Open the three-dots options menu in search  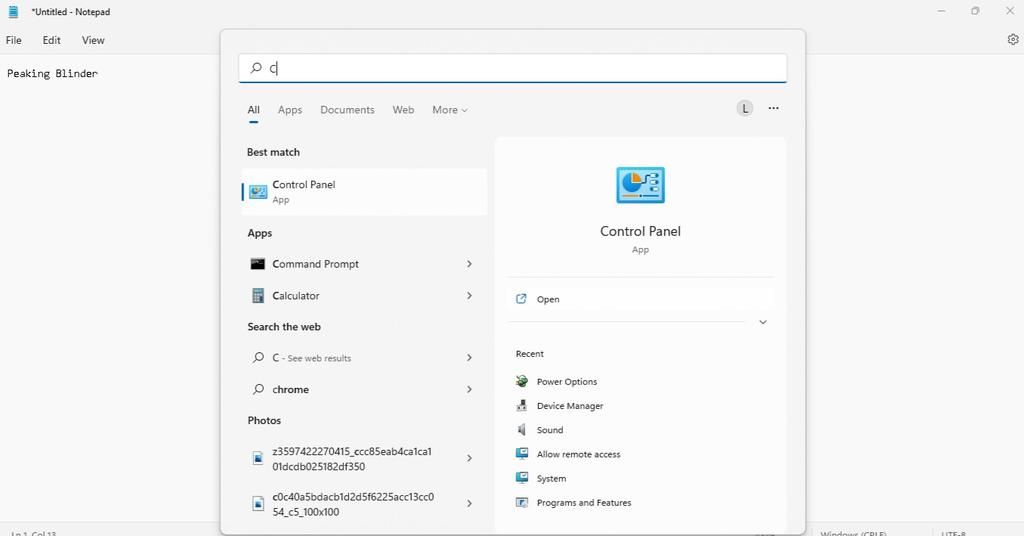click(773, 108)
